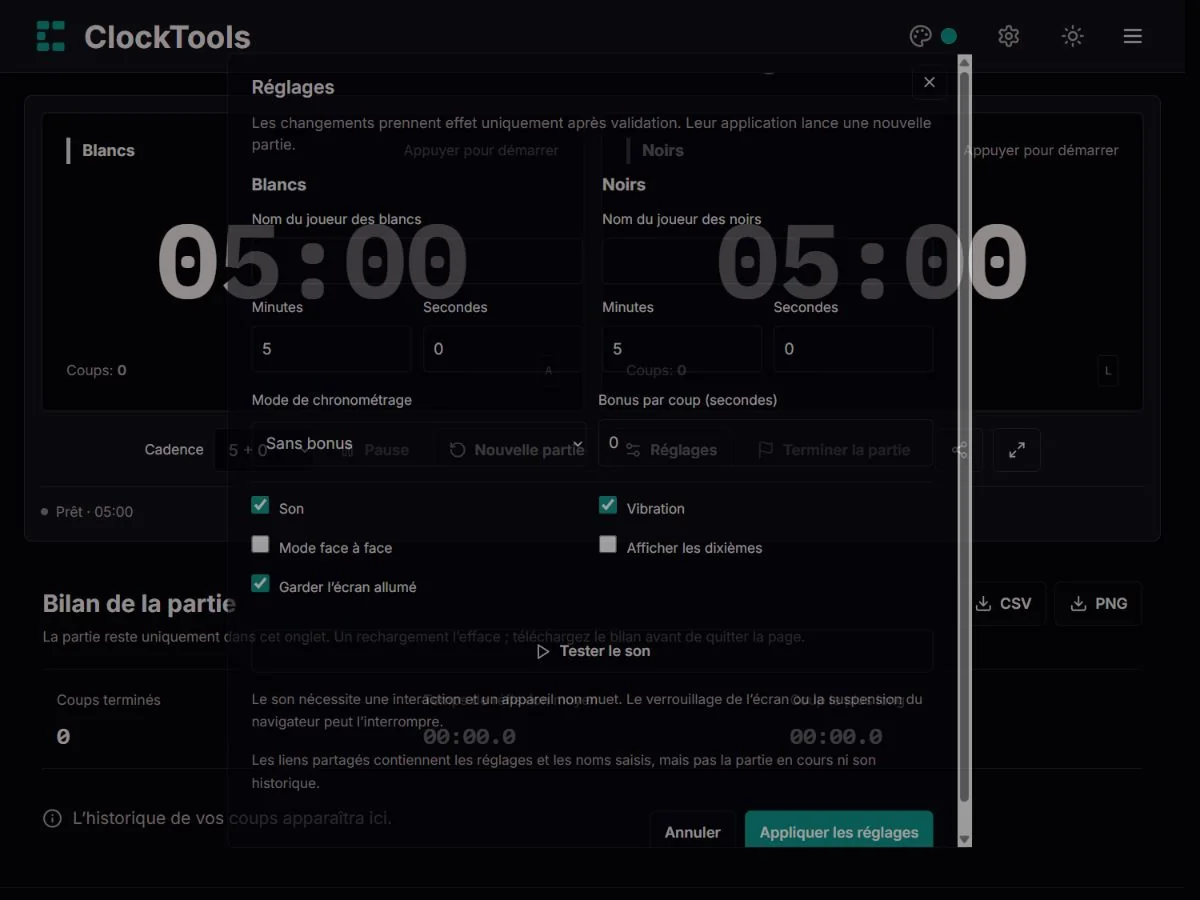Click the "Prêt · 05:00" status text

[94, 512]
